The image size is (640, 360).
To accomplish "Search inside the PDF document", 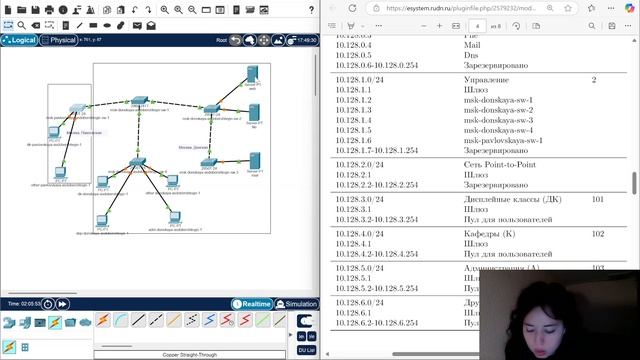I will pyautogui.click(x=592, y=26).
